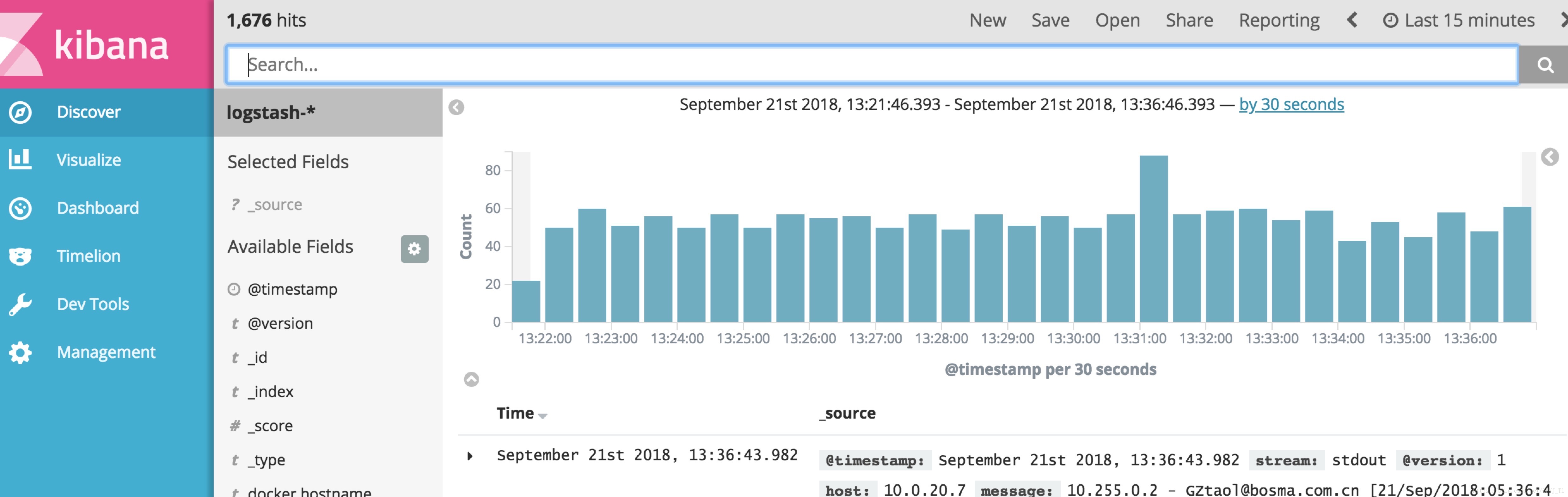Click Open in top menu
This screenshot has width=1568, height=497.
click(1118, 21)
